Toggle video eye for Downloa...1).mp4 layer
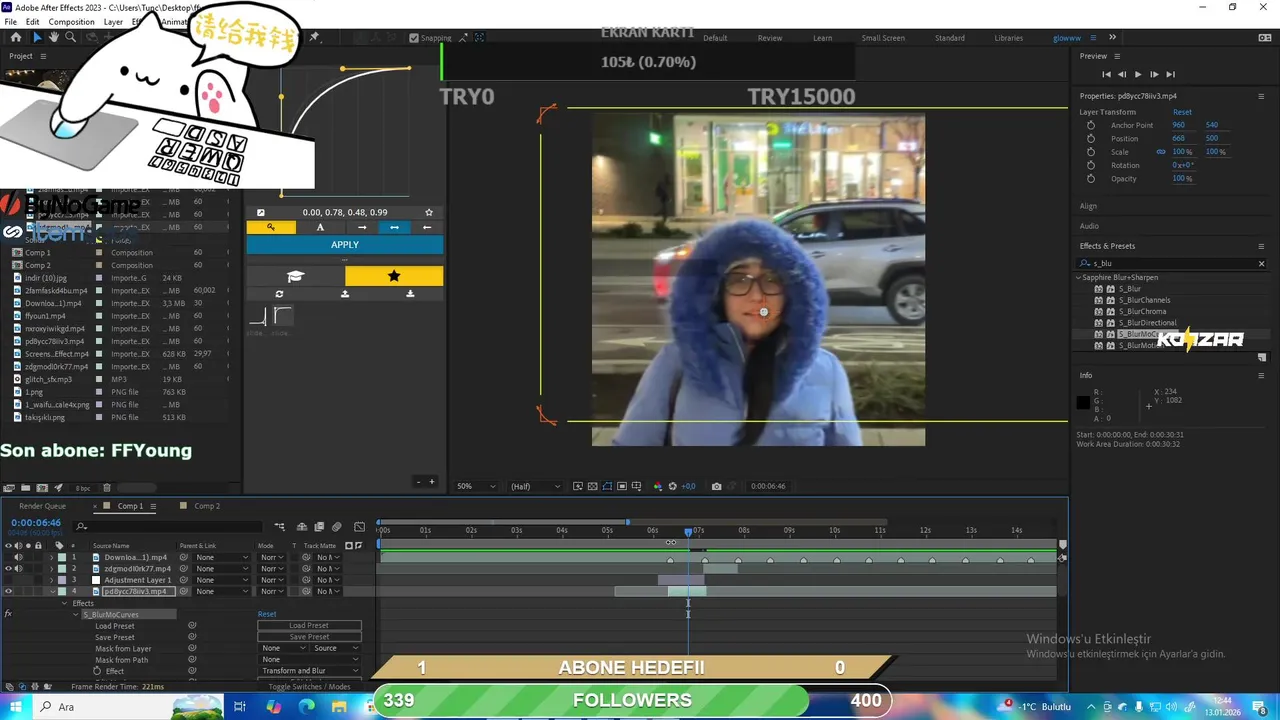Image resolution: width=1280 pixels, height=720 pixels. [8, 557]
